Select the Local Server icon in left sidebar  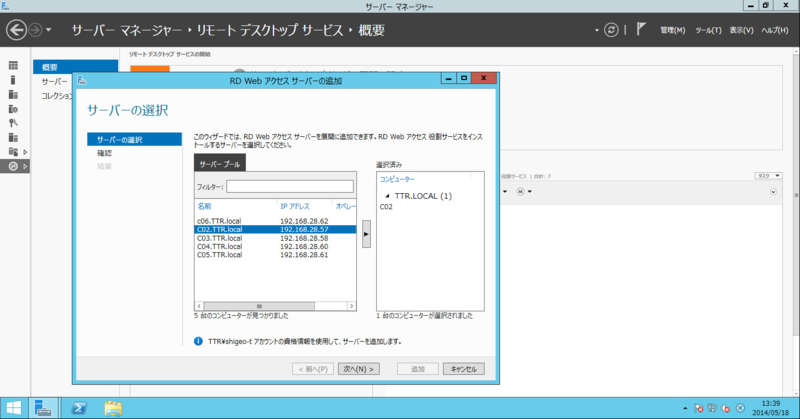pos(13,80)
